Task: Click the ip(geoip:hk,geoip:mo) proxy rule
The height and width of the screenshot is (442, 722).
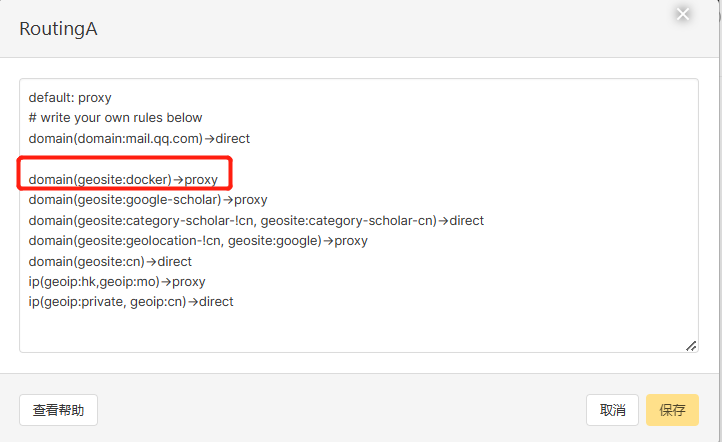Action: click(117, 281)
